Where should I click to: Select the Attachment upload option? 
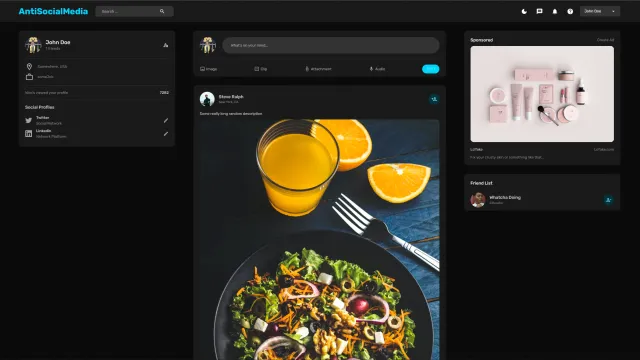click(x=318, y=69)
